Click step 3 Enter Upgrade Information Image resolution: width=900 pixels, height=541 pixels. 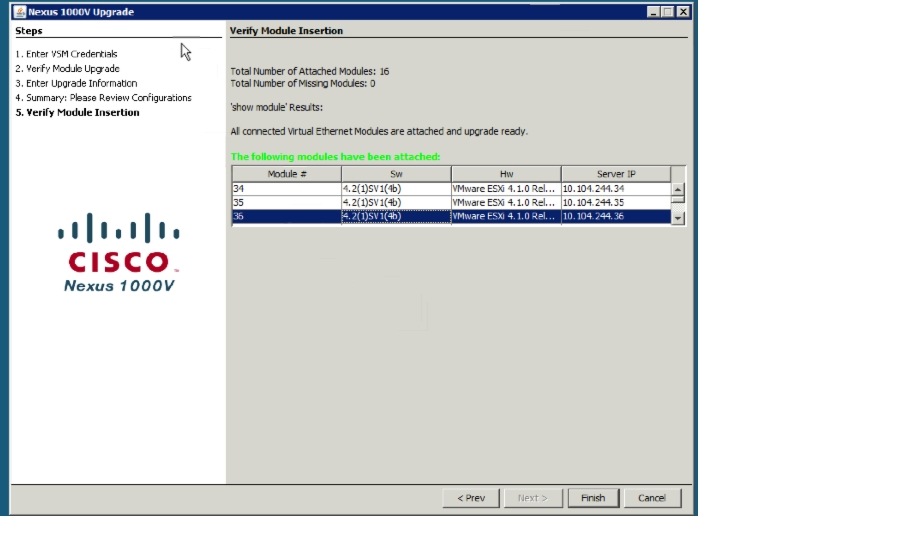76,83
